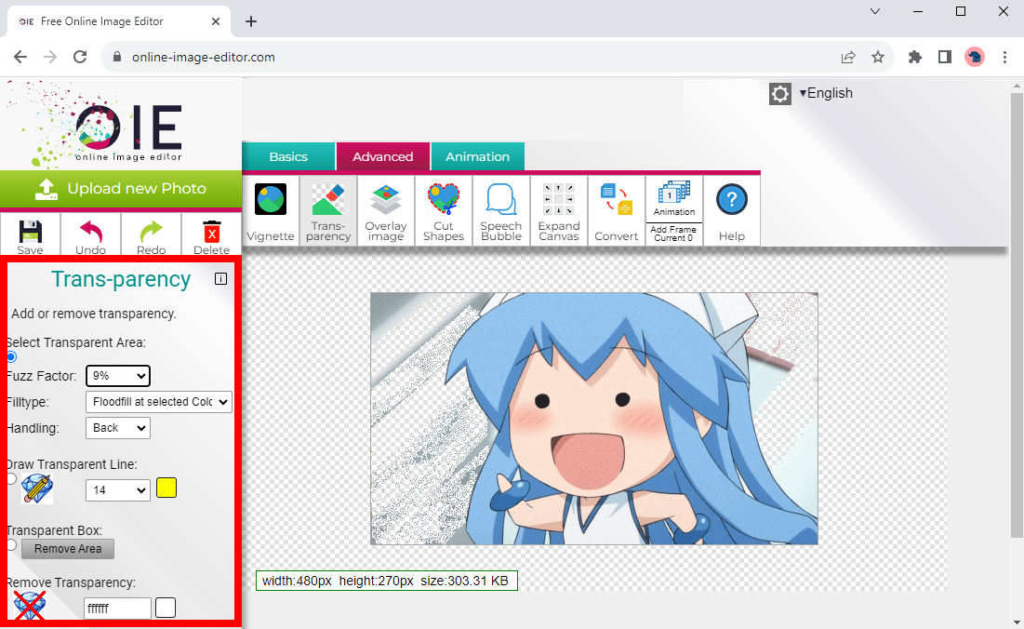Click the yellow line color swatch
This screenshot has width=1024, height=629.
(166, 488)
